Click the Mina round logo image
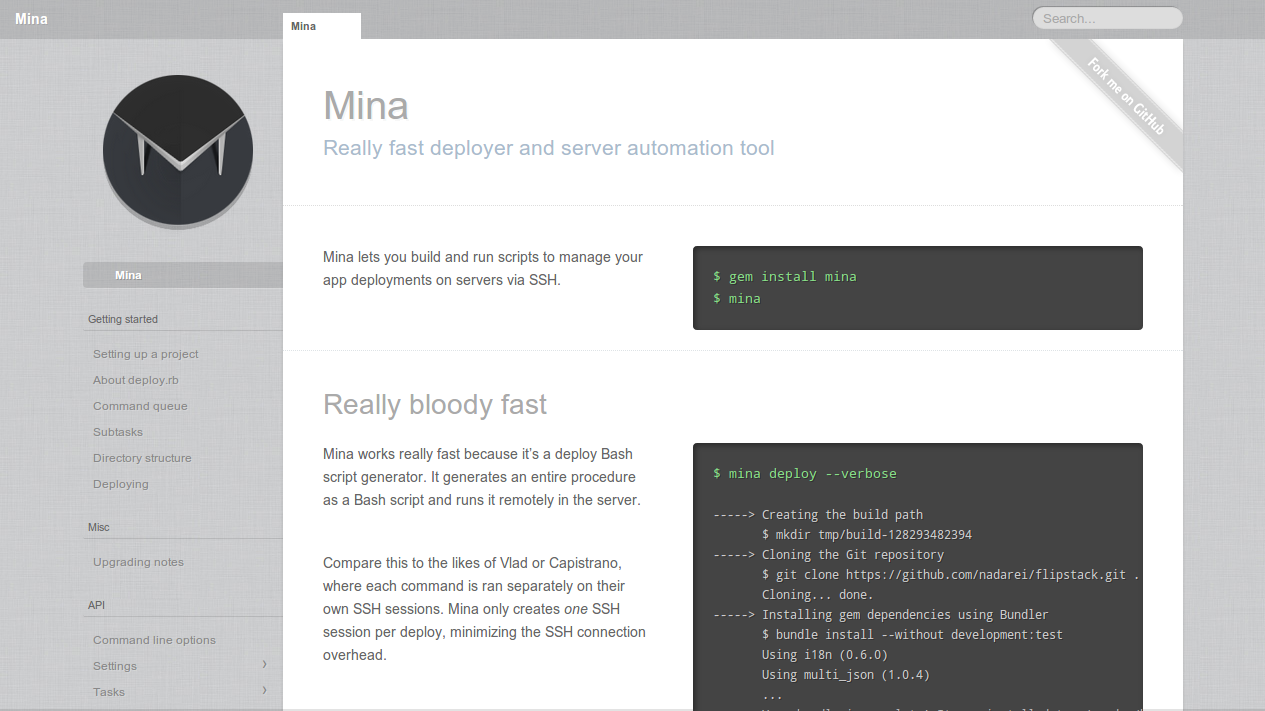The width and height of the screenshot is (1265, 711). coord(178,150)
